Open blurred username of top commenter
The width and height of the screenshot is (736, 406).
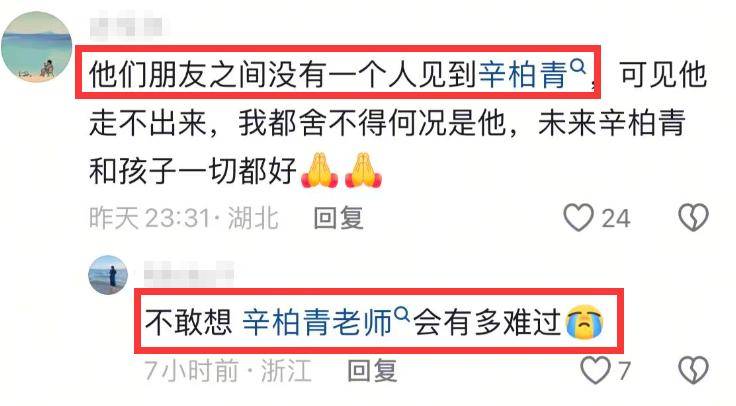[126, 27]
